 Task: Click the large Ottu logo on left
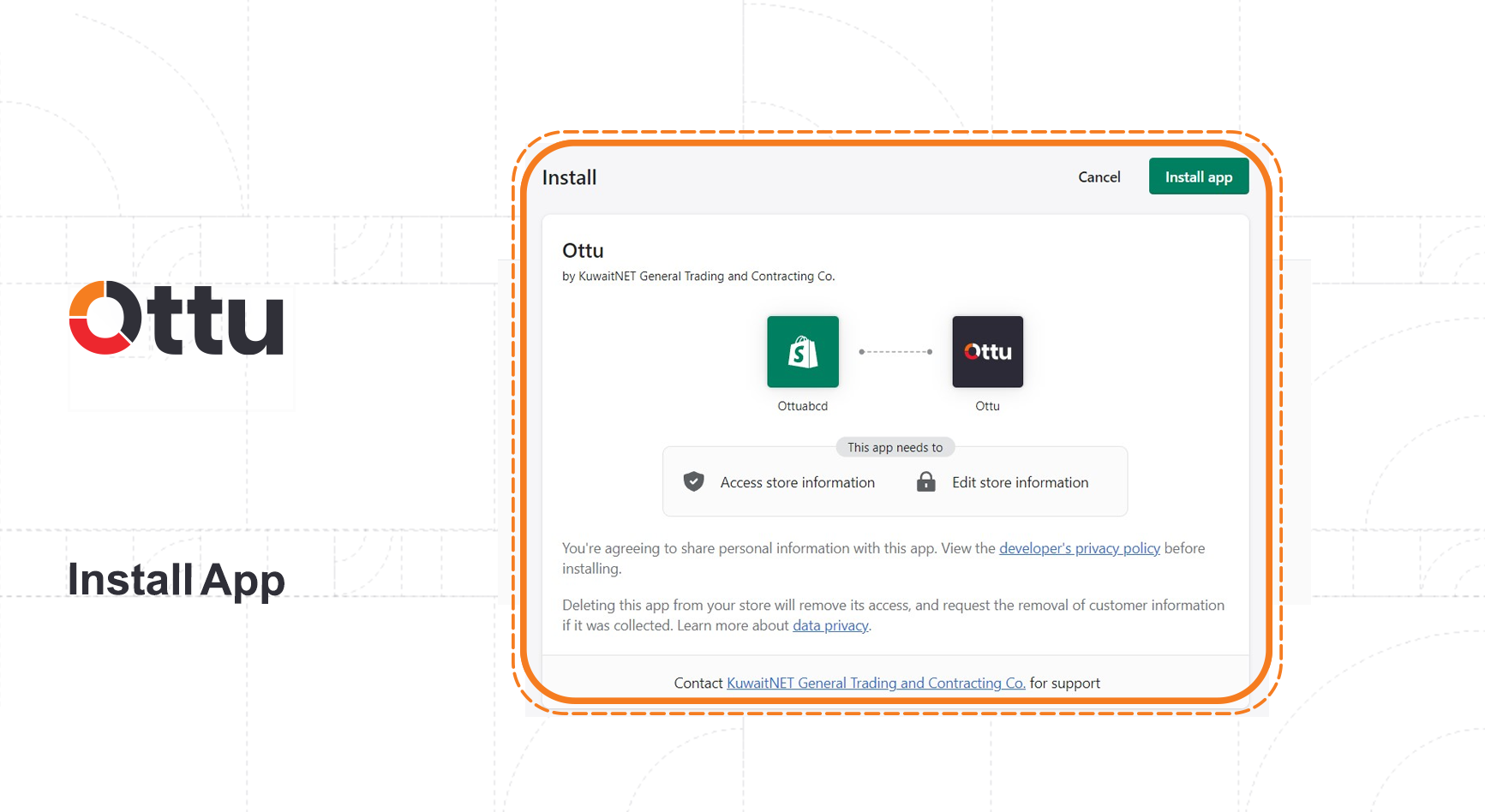[177, 318]
